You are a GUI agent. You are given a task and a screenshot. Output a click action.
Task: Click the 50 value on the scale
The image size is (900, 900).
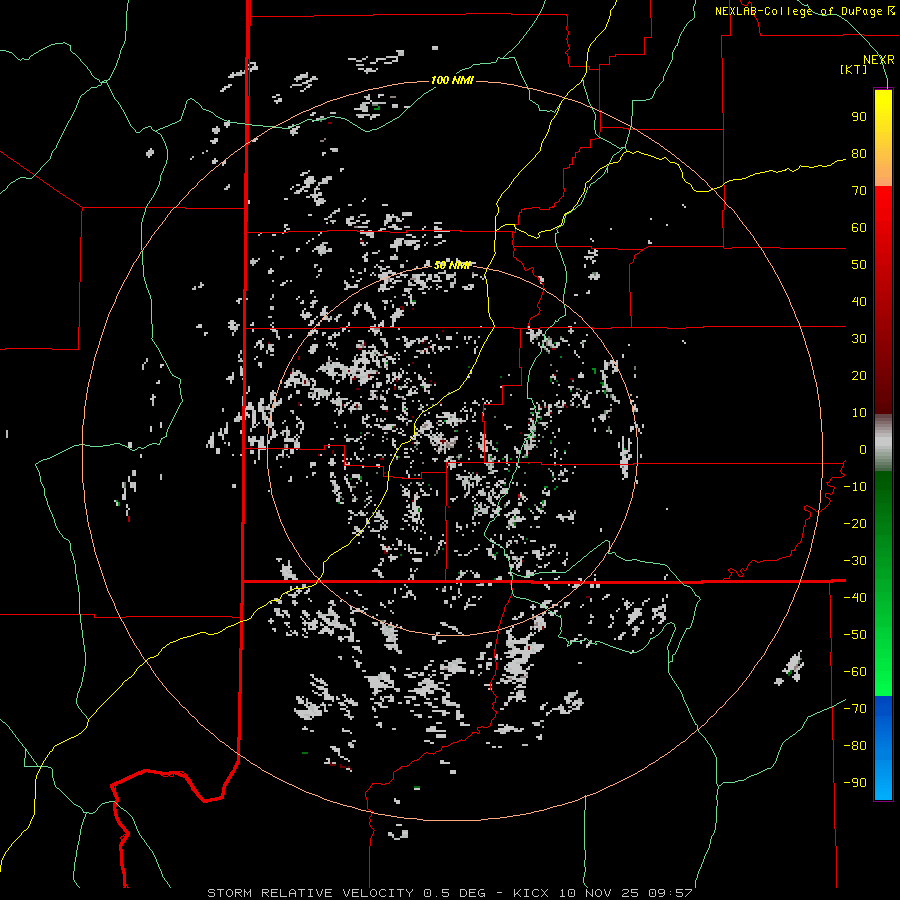click(x=859, y=265)
